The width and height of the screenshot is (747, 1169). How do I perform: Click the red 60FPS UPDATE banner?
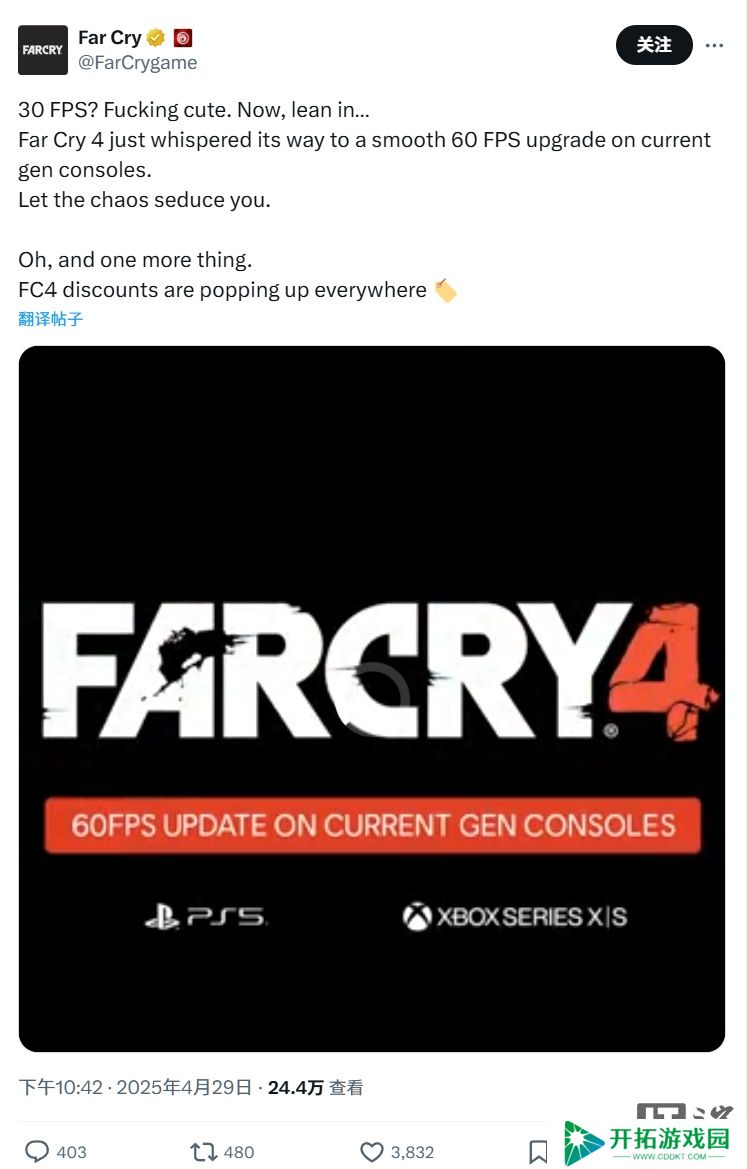tap(373, 825)
